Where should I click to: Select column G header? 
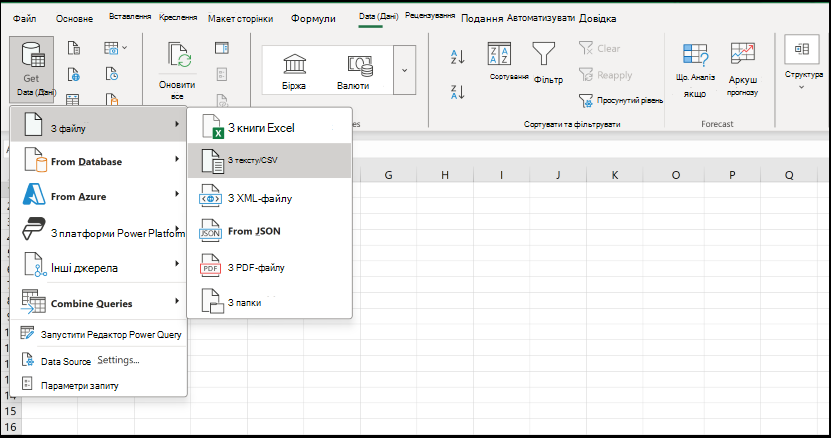388,175
